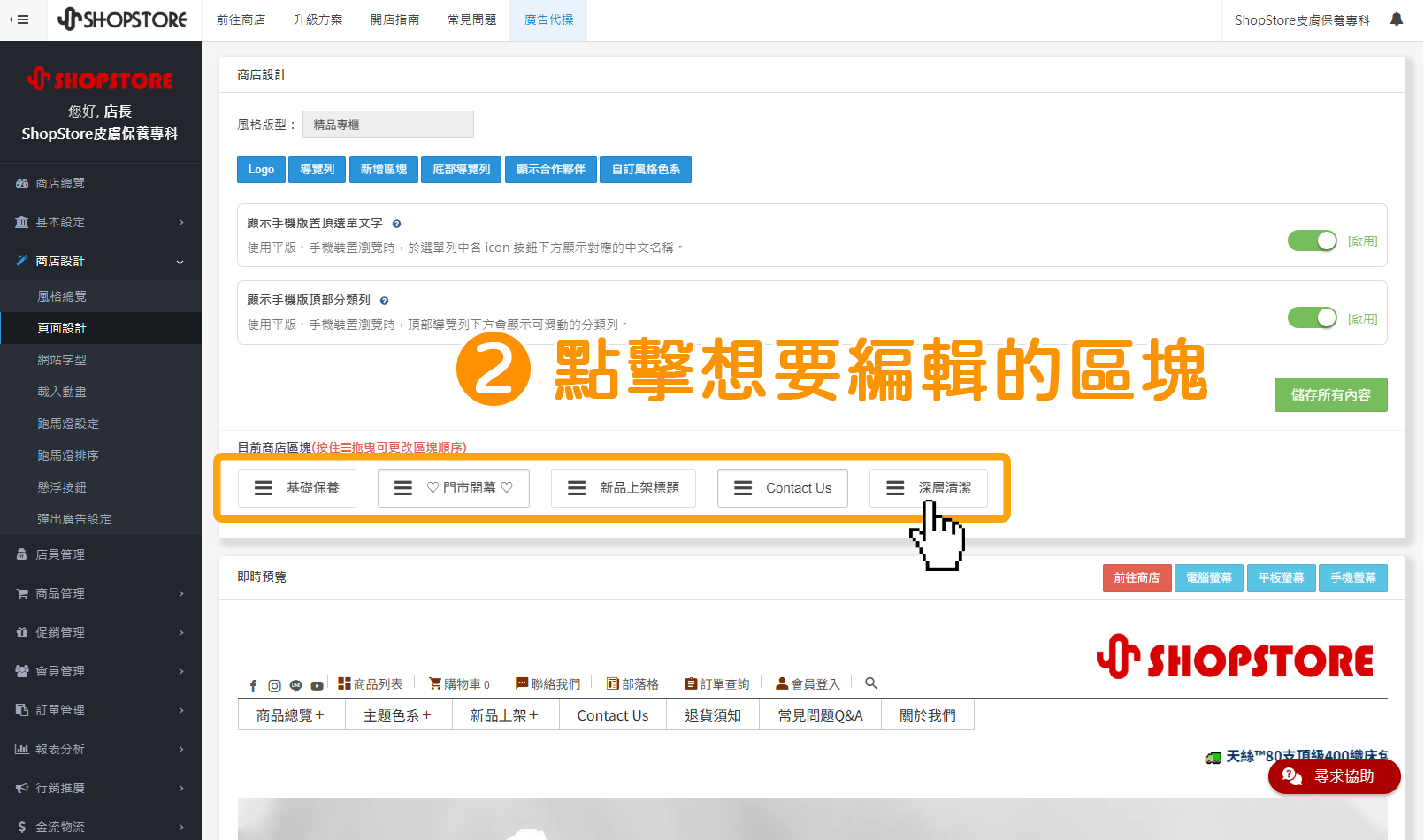Grab the drag handle icon of 新品上架標題 block
The image size is (1424, 840).
[x=577, y=488]
